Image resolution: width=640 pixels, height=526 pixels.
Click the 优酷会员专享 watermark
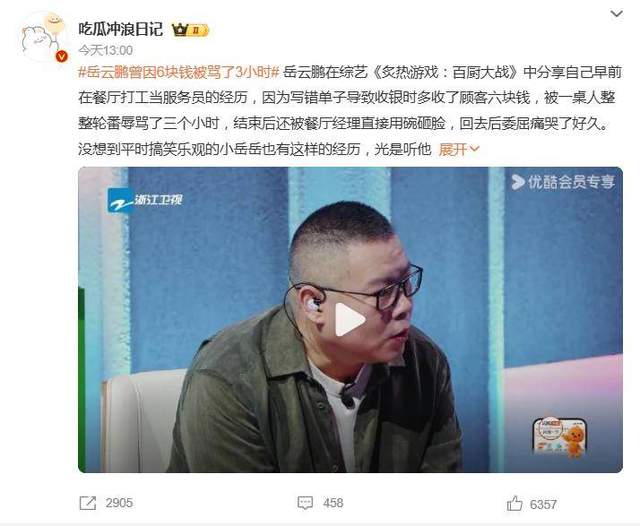563,182
